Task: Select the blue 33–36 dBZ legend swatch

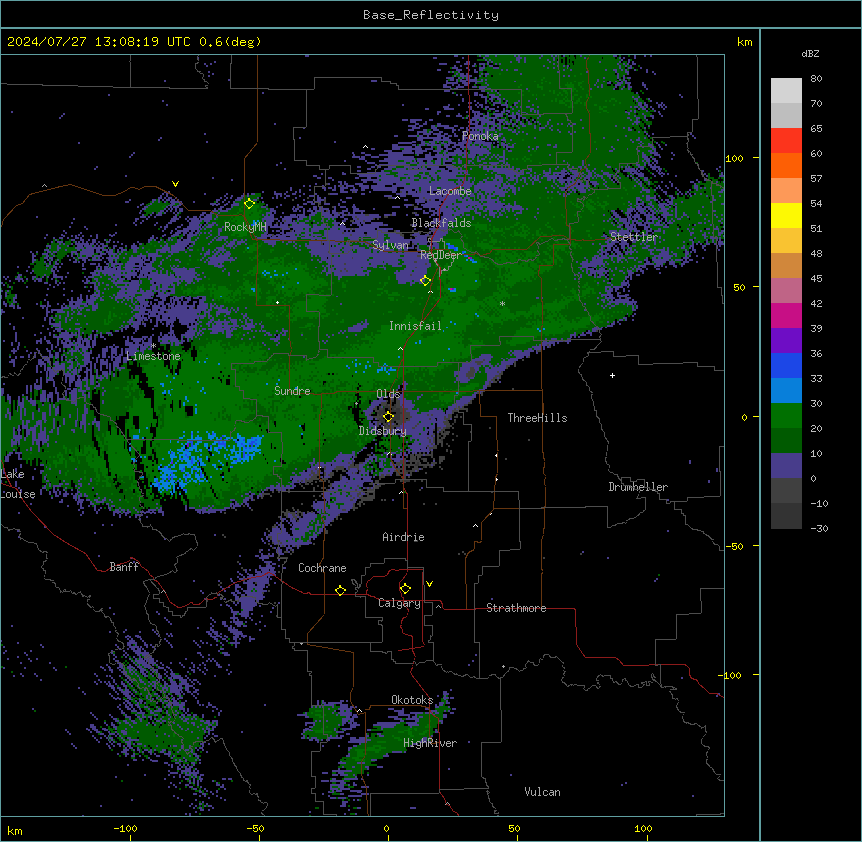Action: point(786,365)
